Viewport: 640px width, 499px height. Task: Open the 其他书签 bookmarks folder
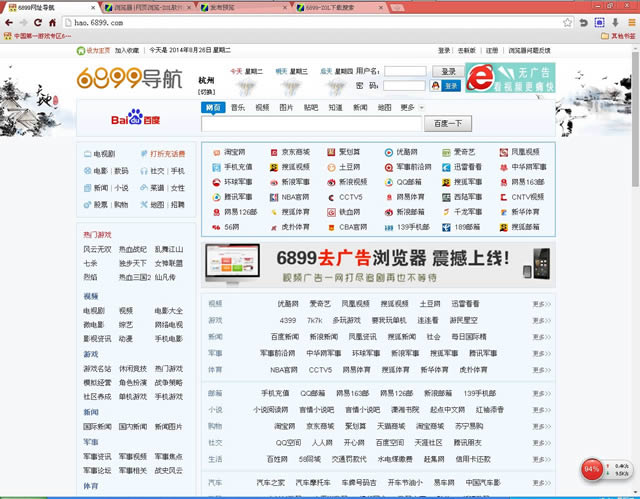tap(618, 36)
